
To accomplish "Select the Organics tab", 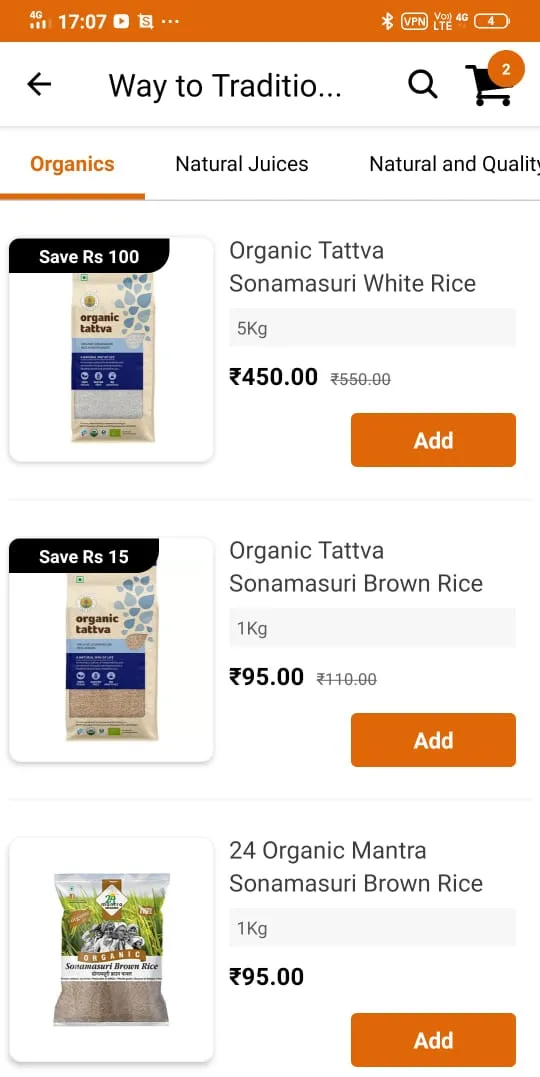I will 72,164.
